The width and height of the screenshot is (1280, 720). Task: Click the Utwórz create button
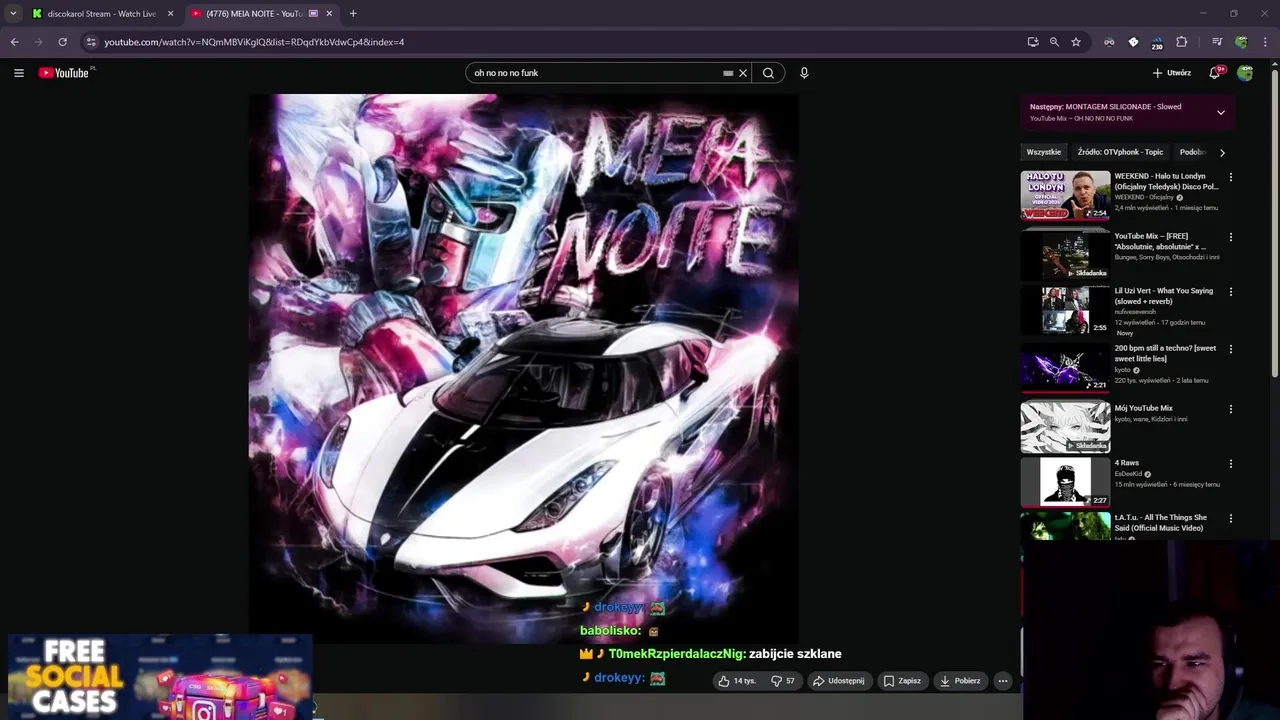click(x=1171, y=73)
